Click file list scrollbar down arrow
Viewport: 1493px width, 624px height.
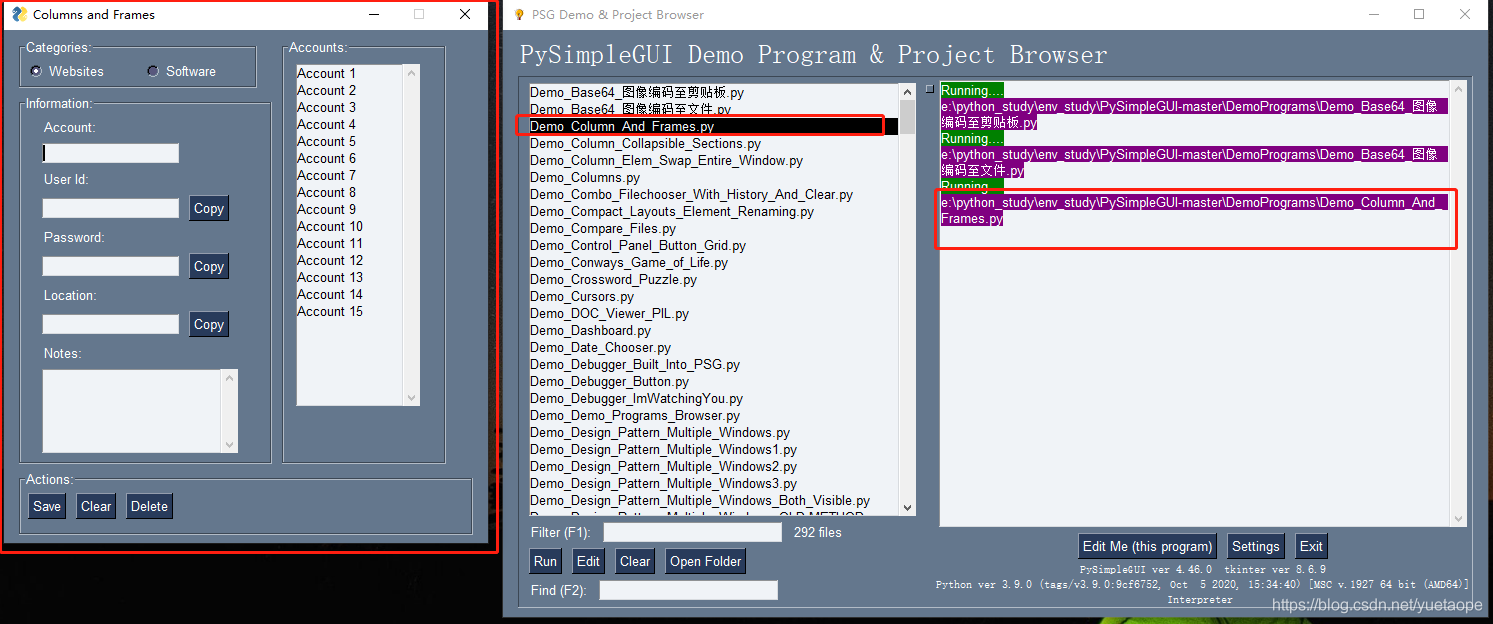coord(907,507)
